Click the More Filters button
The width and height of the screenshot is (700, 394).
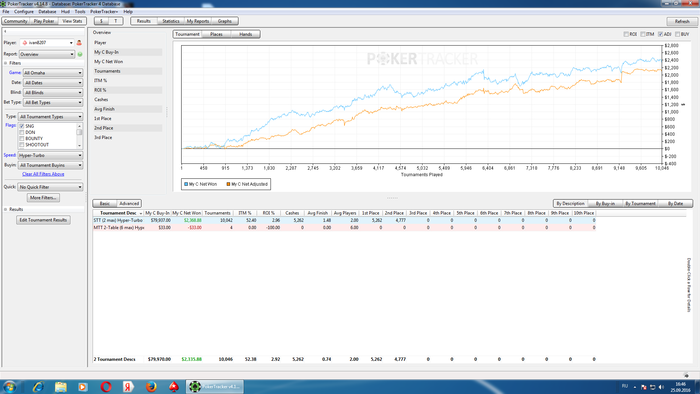(x=43, y=198)
